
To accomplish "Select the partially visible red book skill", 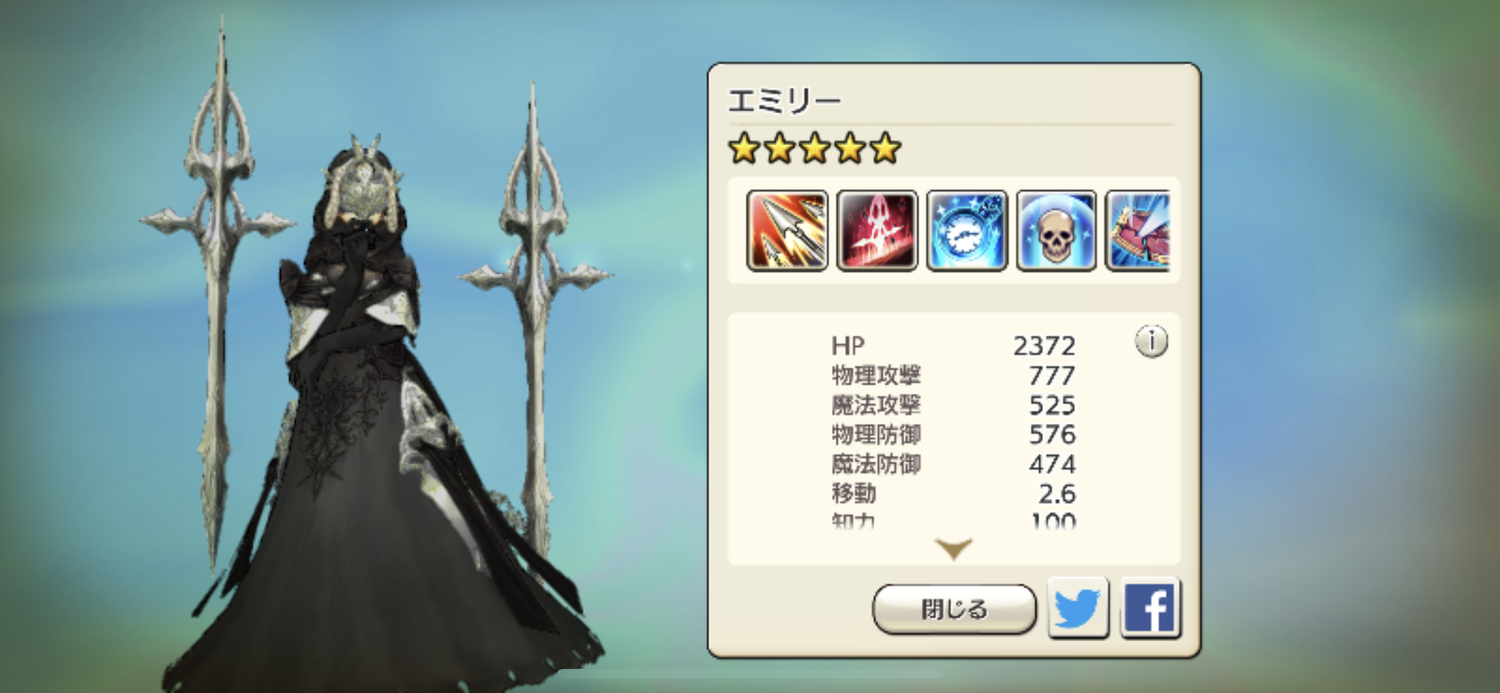I will [x=1138, y=231].
